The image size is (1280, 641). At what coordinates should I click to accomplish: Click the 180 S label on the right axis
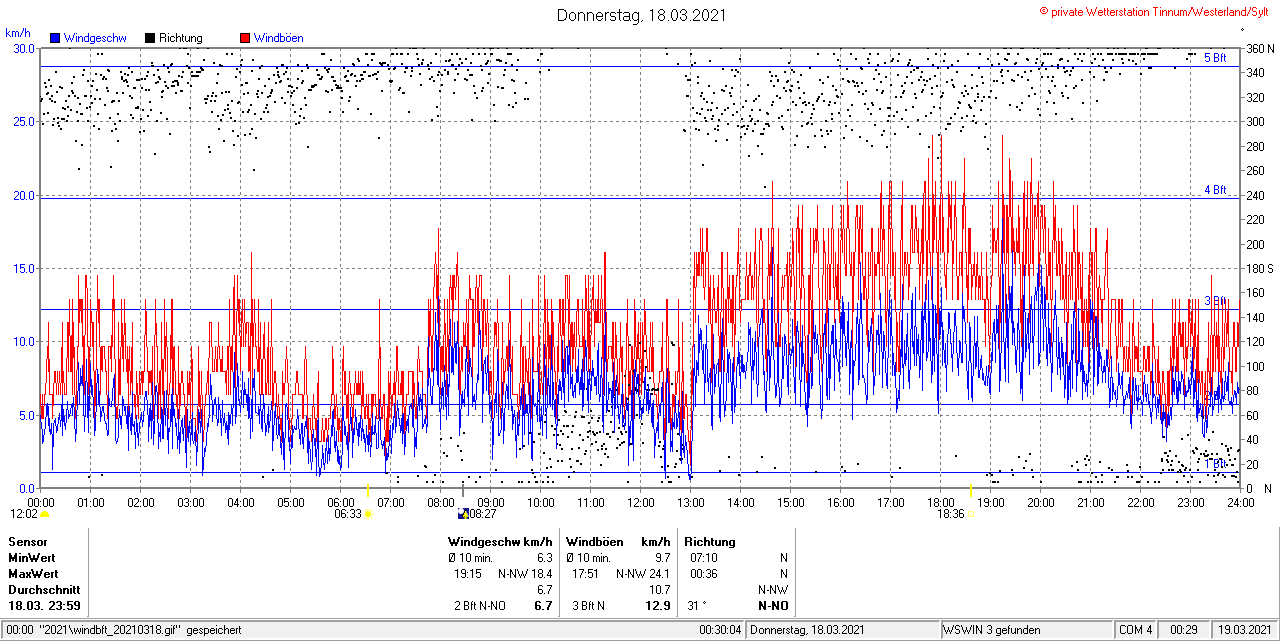point(1260,268)
